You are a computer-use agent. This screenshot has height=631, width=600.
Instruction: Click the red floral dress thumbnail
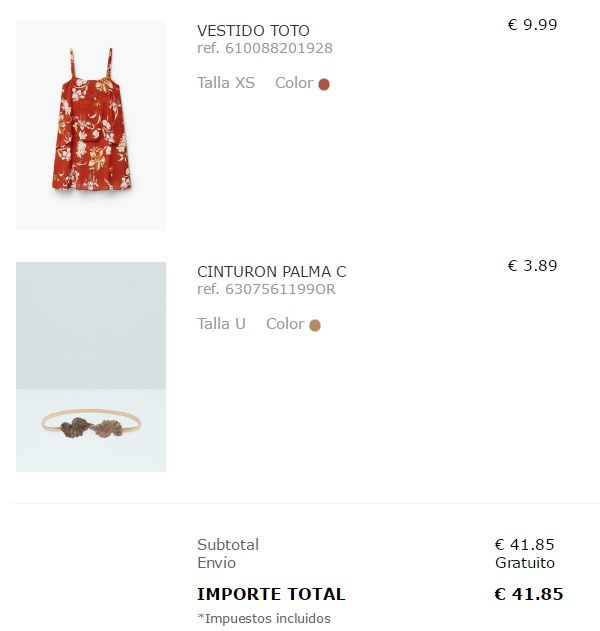pos(91,125)
